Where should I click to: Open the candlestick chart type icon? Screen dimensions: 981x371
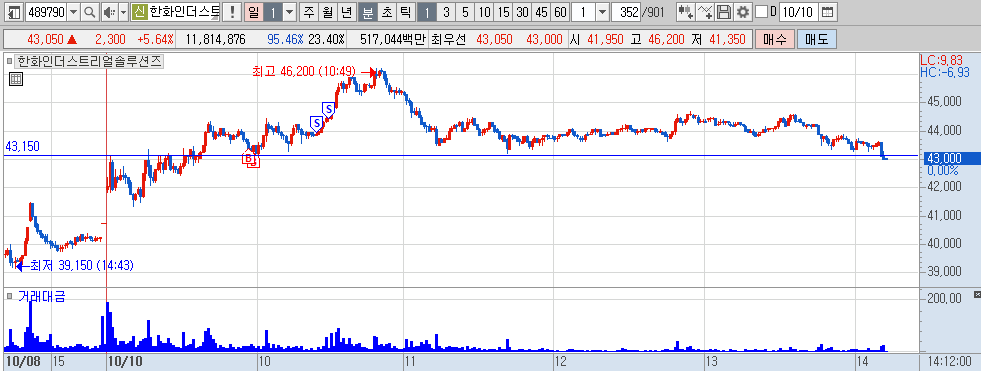pos(686,11)
